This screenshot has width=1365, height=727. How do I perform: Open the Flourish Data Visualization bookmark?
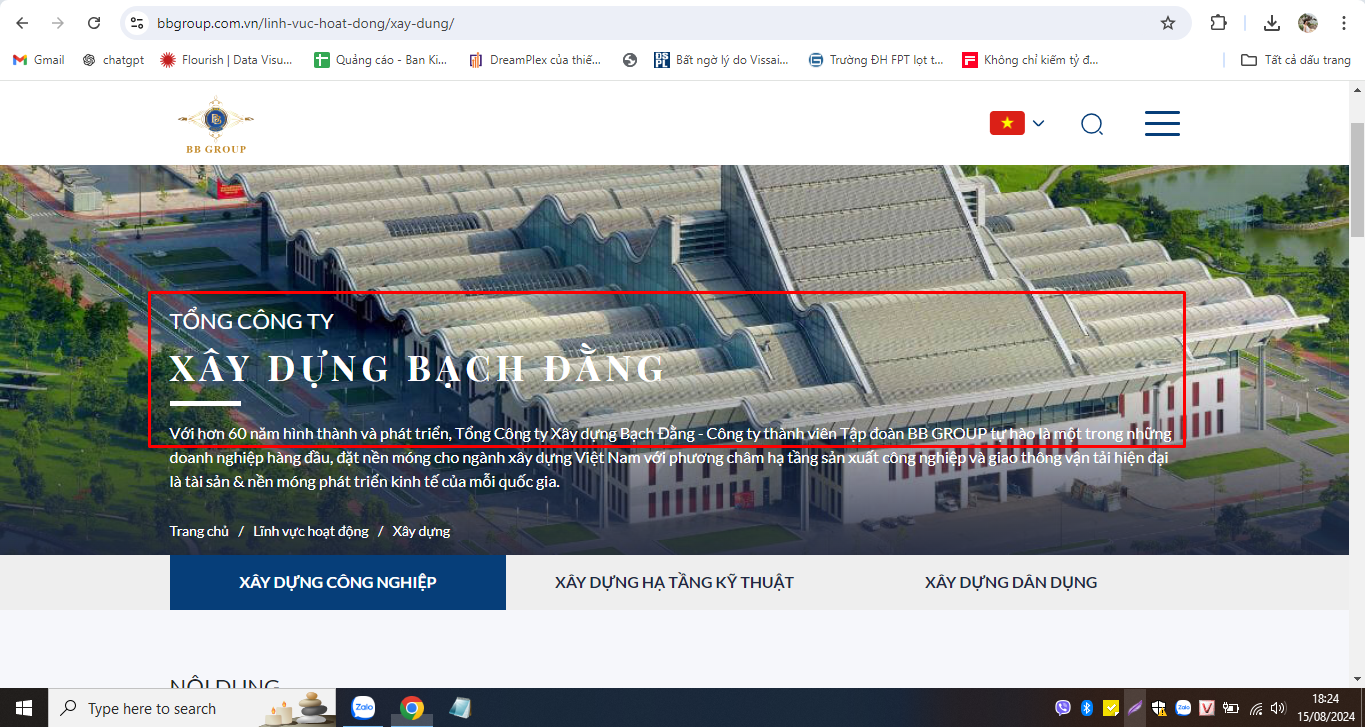(x=227, y=60)
